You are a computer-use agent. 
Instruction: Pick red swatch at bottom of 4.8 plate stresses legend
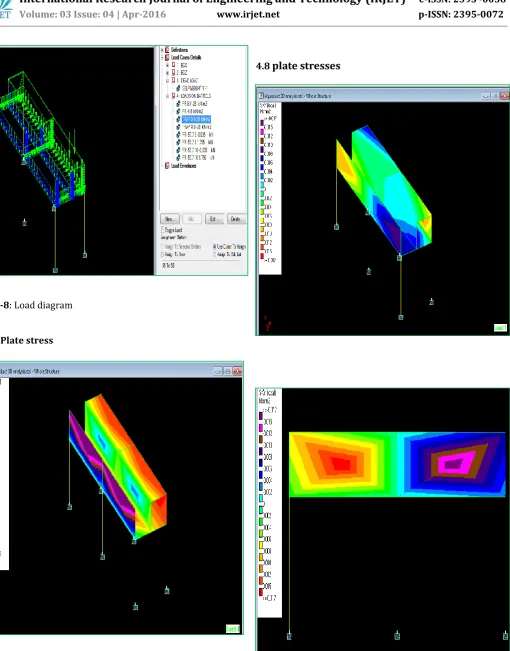click(262, 256)
